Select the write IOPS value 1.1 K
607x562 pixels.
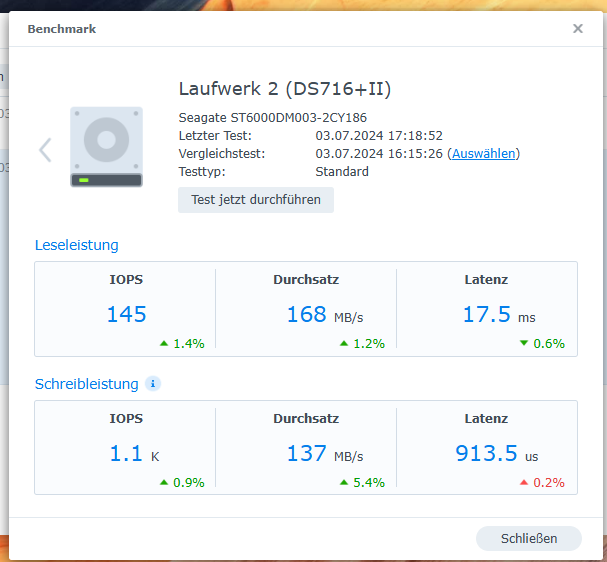(x=134, y=453)
